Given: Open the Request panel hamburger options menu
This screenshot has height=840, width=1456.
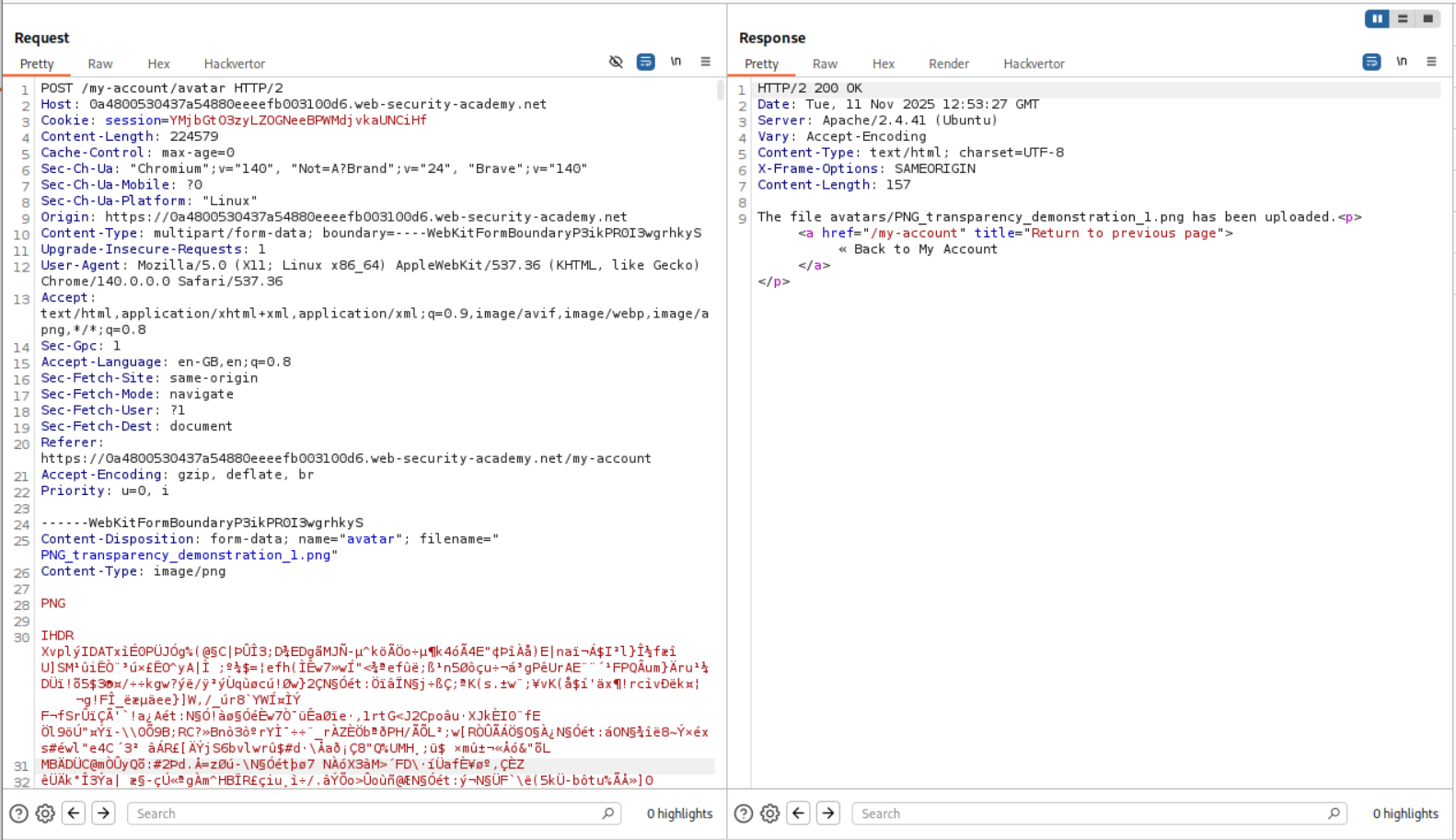Looking at the screenshot, I should 706,62.
